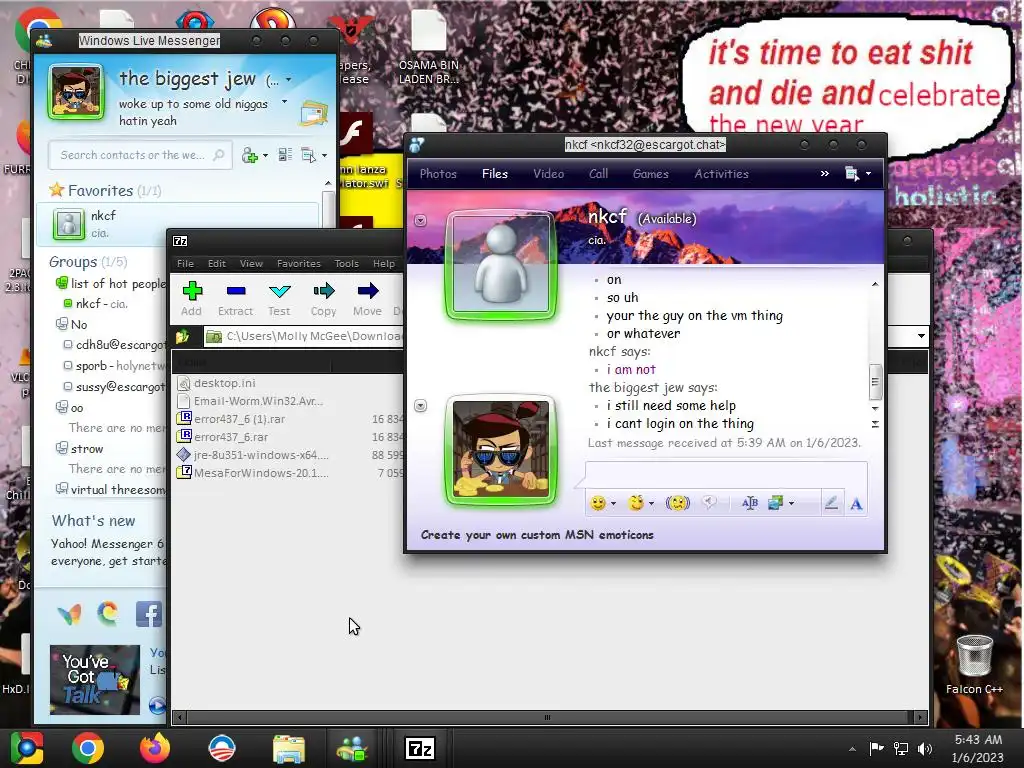Image resolution: width=1024 pixels, height=768 pixels.
Task: Change contact list layout icon in Messenger
Action: [285, 155]
